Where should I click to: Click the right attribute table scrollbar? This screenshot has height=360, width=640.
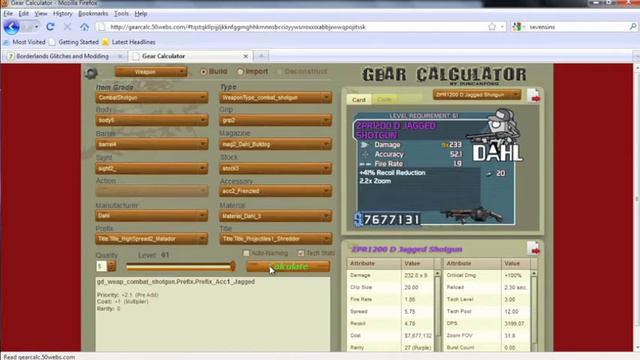point(534,310)
